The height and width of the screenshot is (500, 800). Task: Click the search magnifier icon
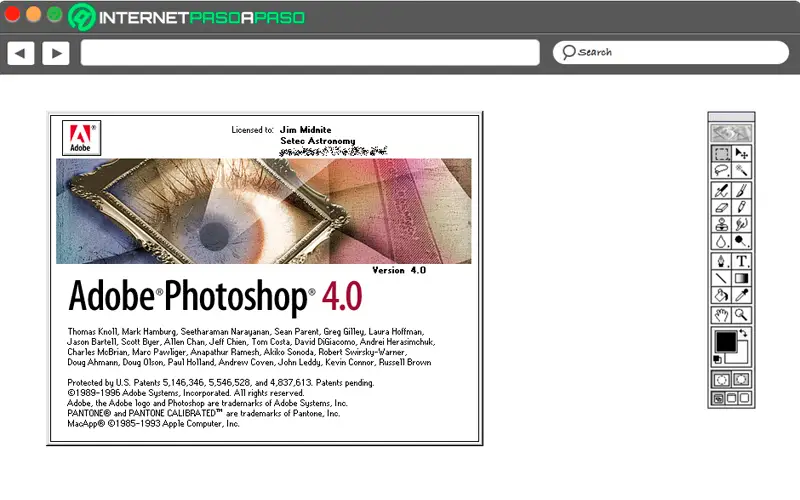tap(569, 52)
